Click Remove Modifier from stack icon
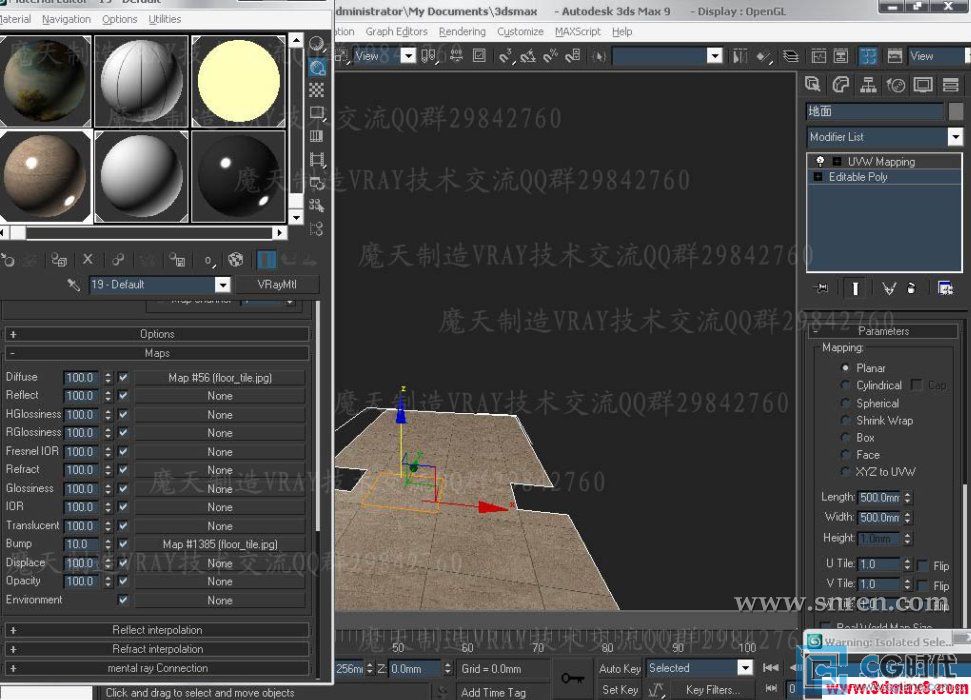The image size is (971, 700). click(912, 288)
